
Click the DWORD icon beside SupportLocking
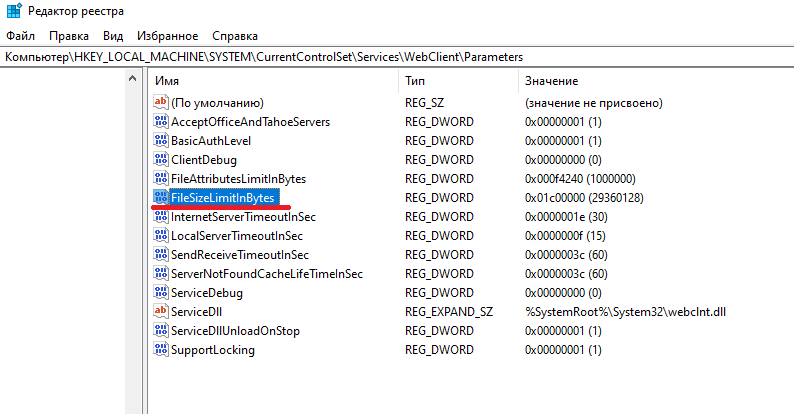click(x=160, y=350)
